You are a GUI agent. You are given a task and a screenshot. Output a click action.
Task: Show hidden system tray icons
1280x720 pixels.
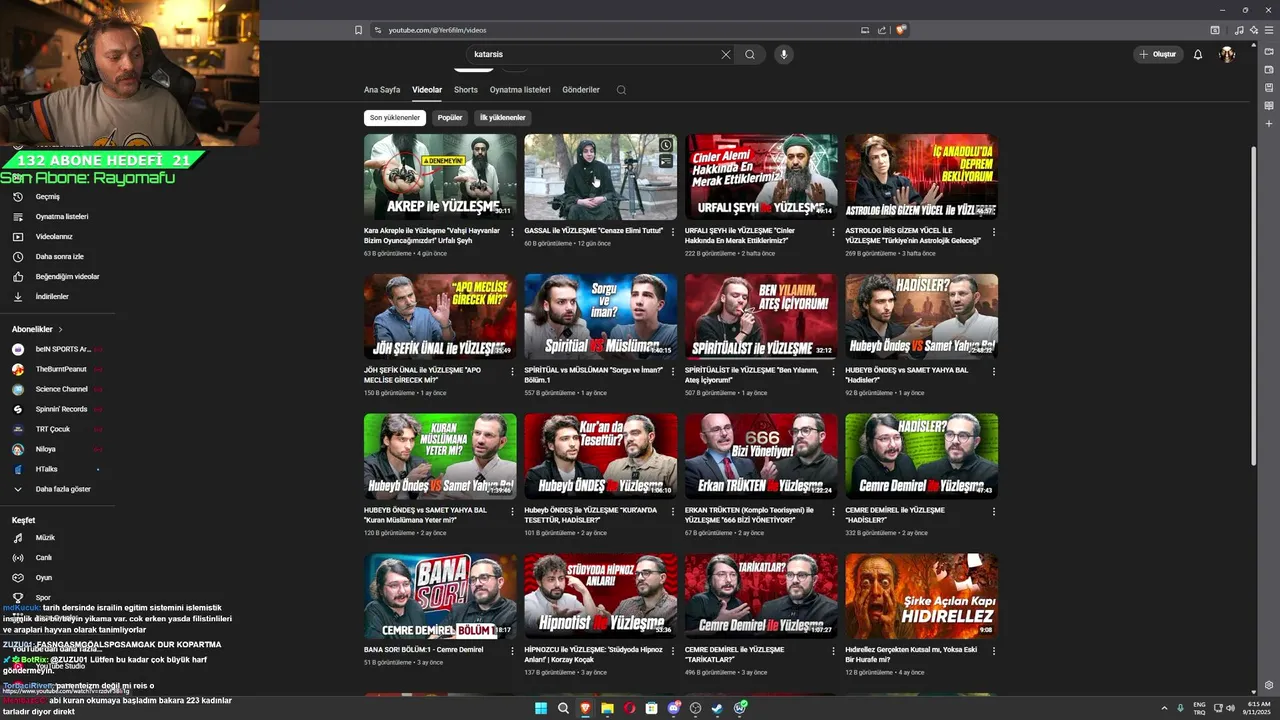click(x=1164, y=708)
